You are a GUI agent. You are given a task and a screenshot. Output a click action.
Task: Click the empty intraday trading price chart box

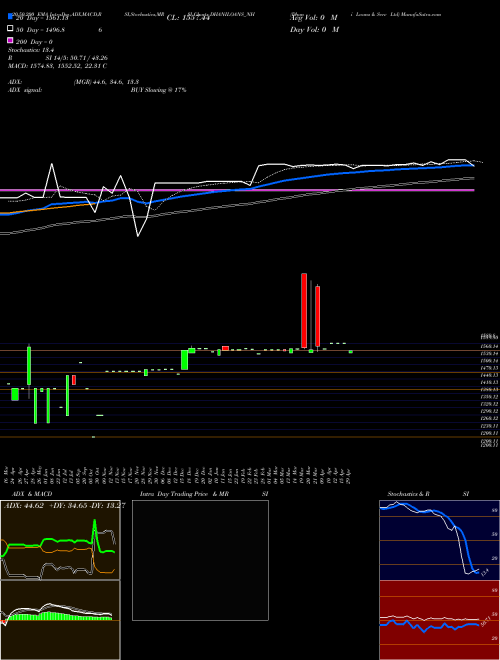click(x=200, y=560)
